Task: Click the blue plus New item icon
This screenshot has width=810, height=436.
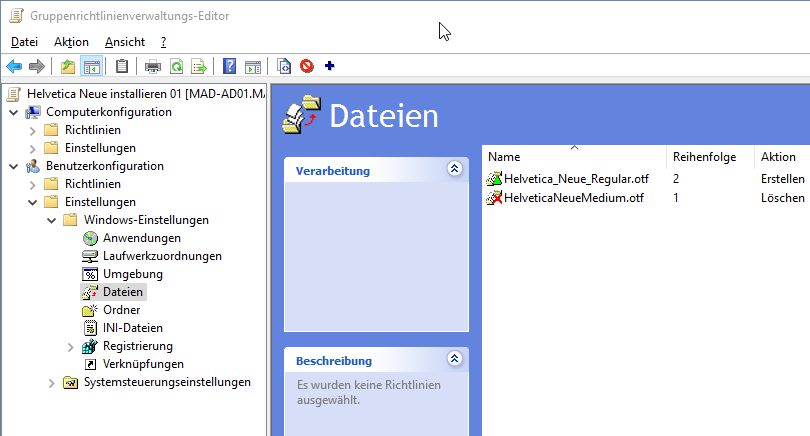Action: [x=330, y=67]
